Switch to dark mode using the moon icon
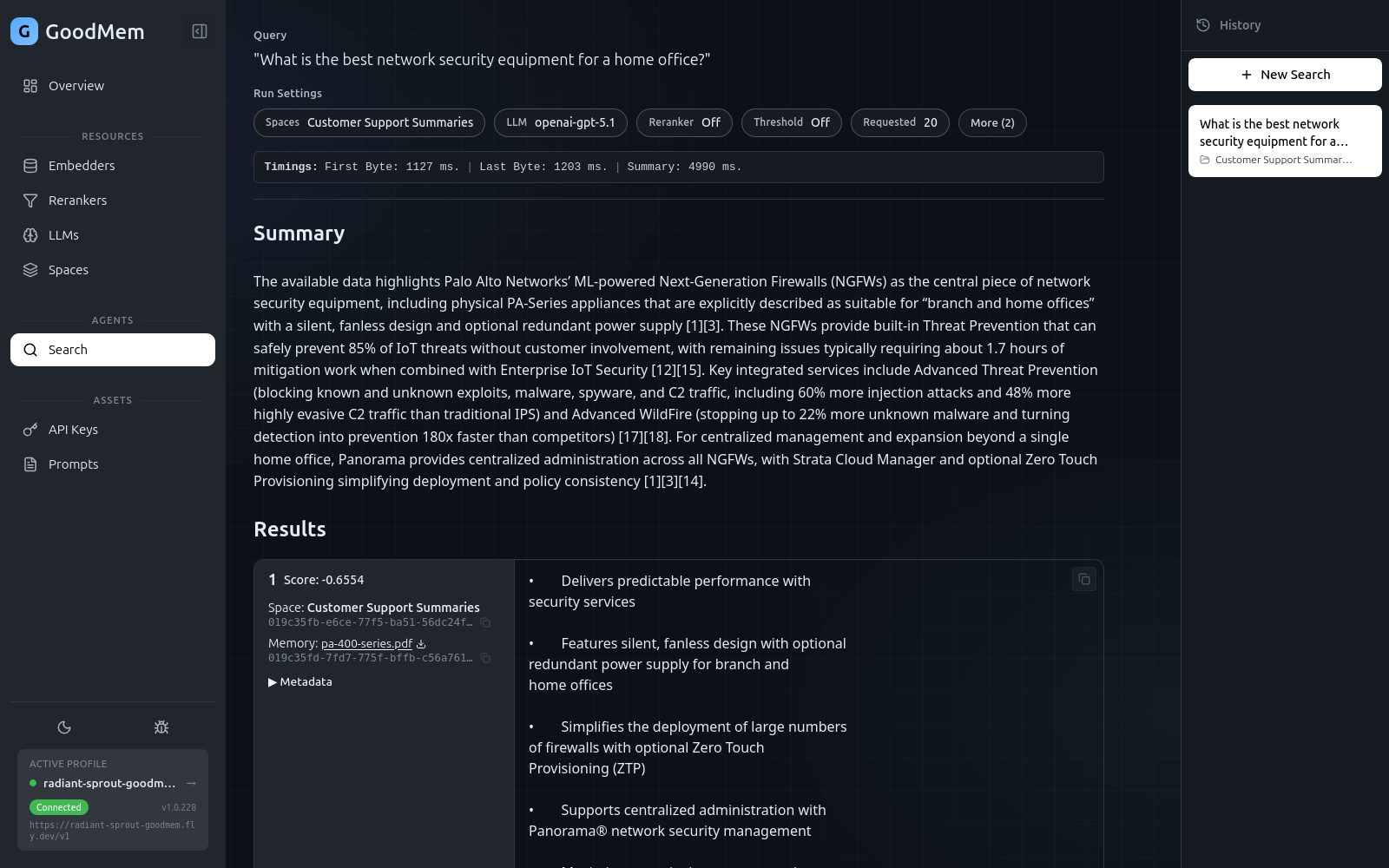The width and height of the screenshot is (1389, 868). (64, 727)
